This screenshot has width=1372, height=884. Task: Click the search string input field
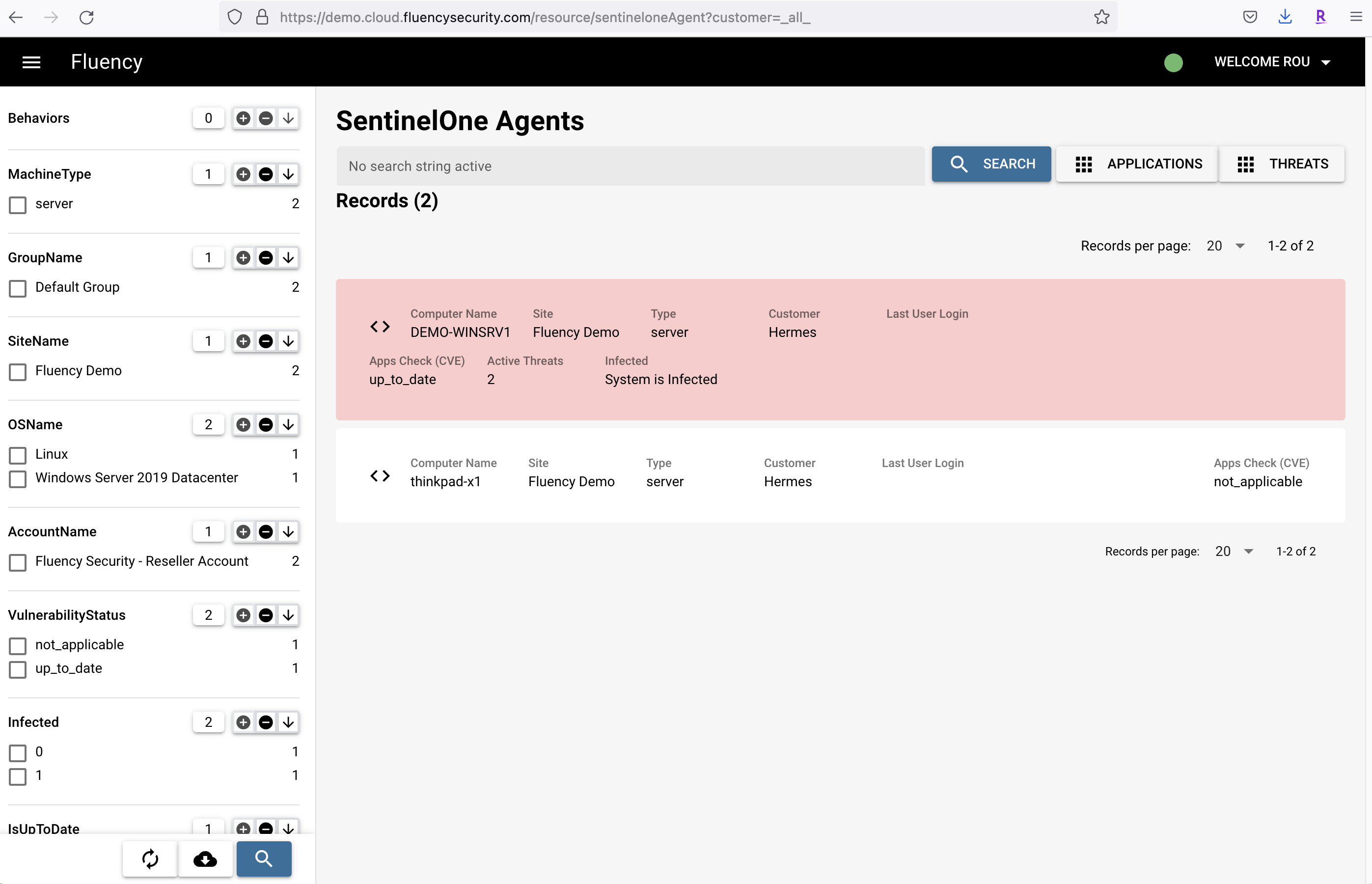pyautogui.click(x=630, y=166)
